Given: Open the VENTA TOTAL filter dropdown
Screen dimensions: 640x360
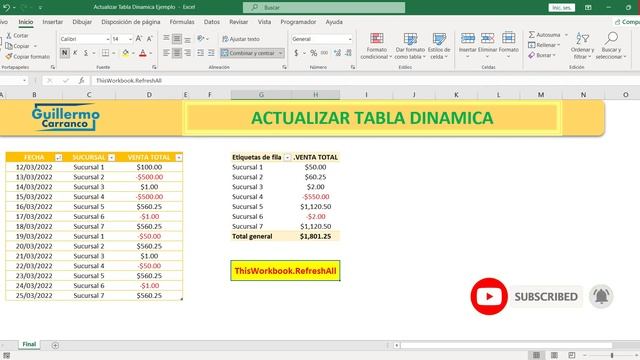Looking at the screenshot, I should tap(179, 158).
